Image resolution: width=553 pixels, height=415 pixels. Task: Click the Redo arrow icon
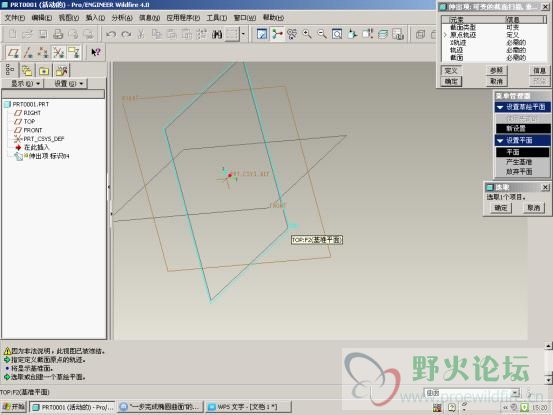pos(126,34)
